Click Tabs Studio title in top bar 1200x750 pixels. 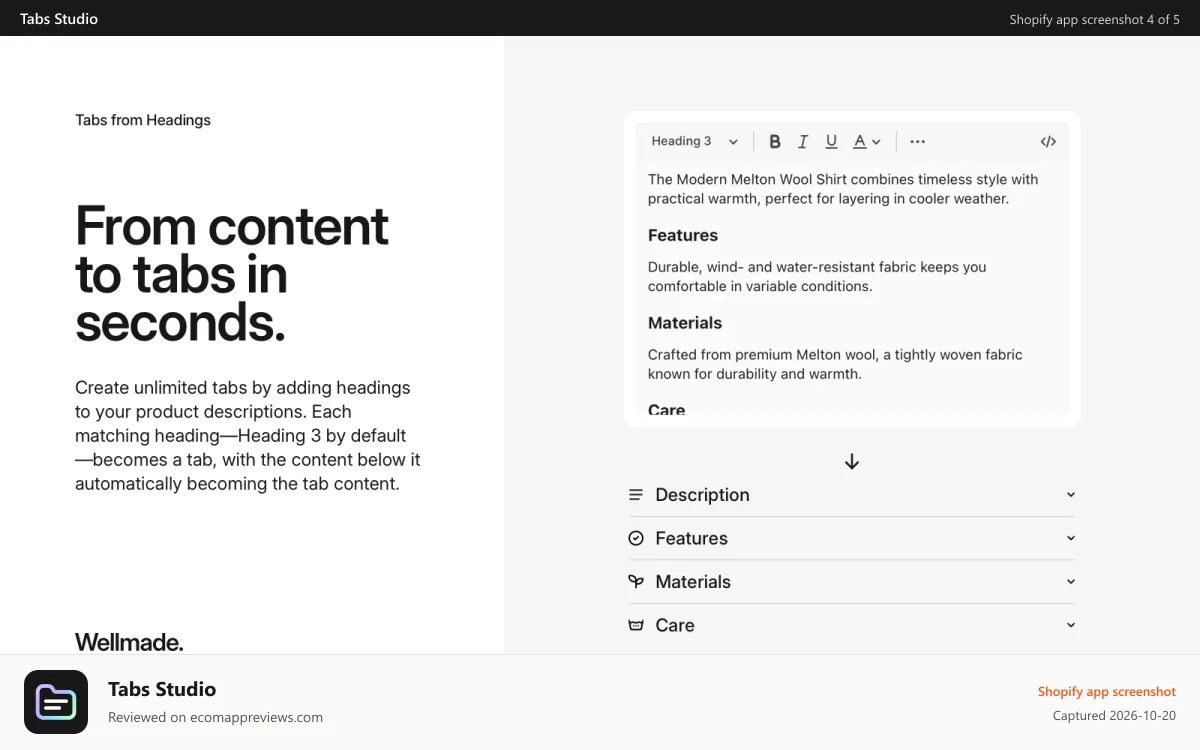point(59,18)
